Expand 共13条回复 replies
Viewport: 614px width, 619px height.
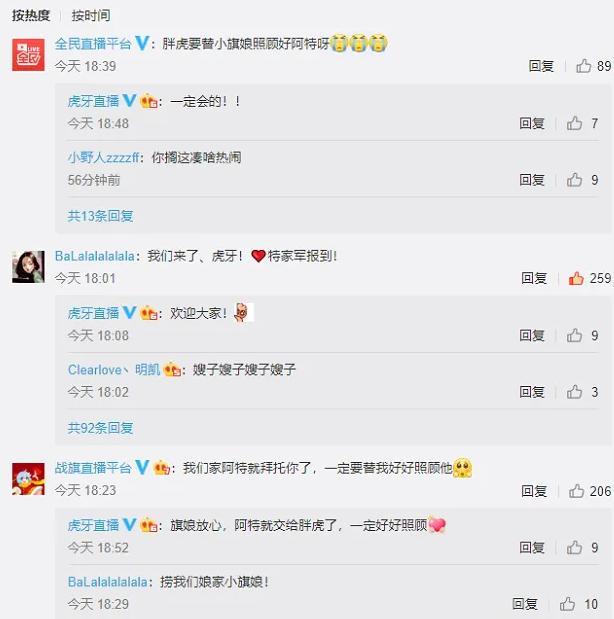[x=100, y=216]
